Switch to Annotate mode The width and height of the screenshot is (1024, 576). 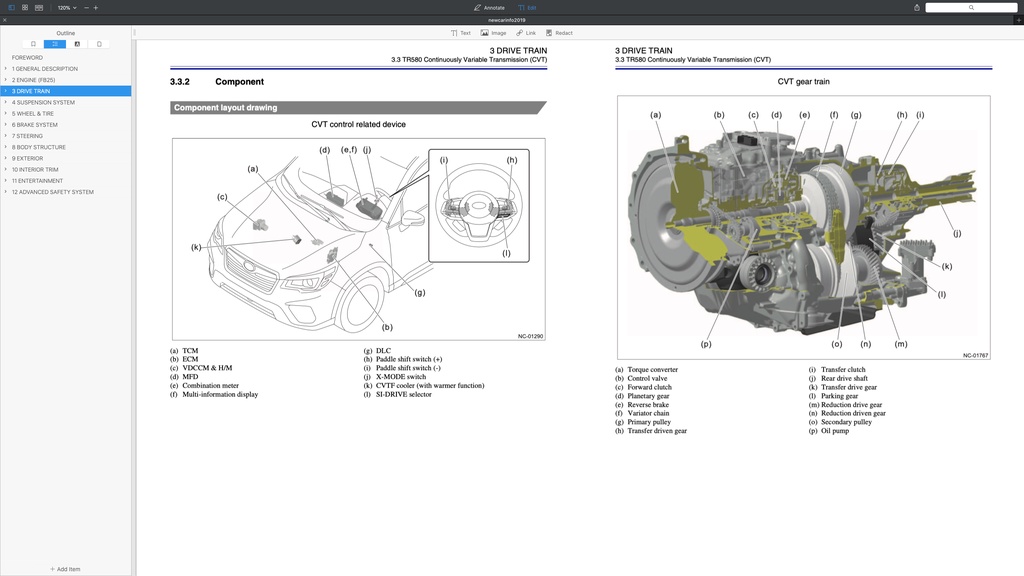pos(489,7)
